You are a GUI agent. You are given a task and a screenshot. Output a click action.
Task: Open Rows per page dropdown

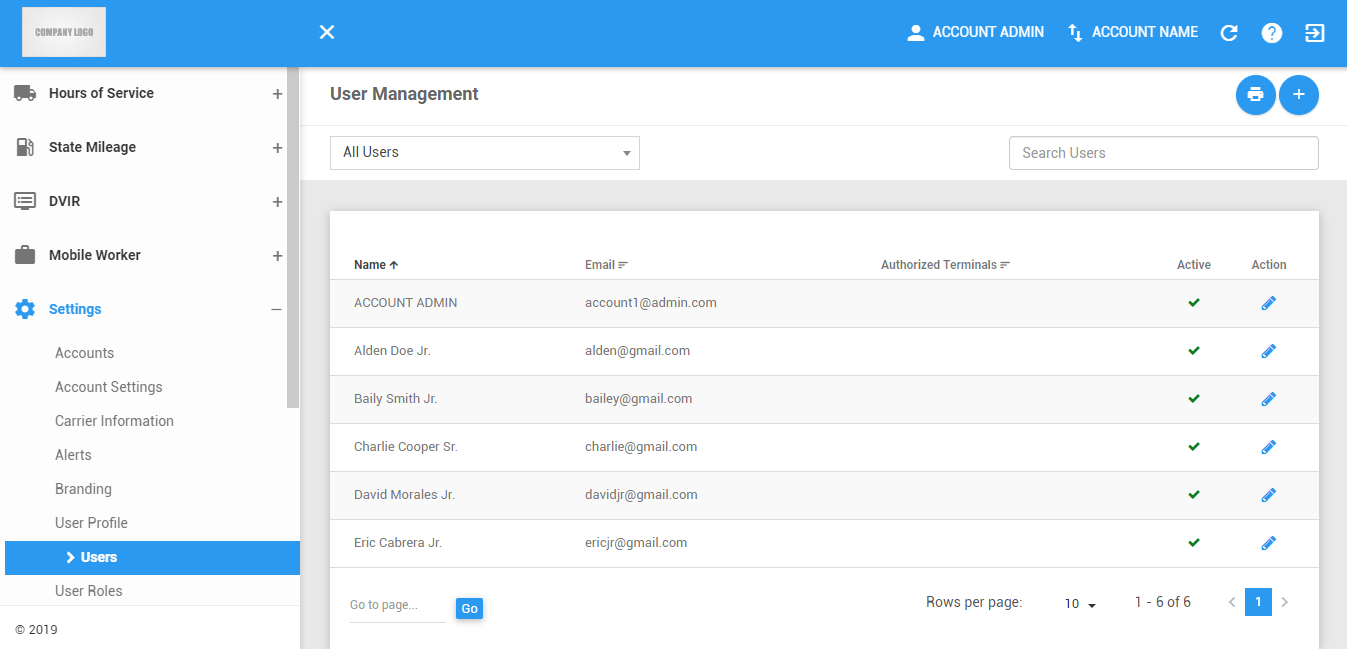(1080, 604)
